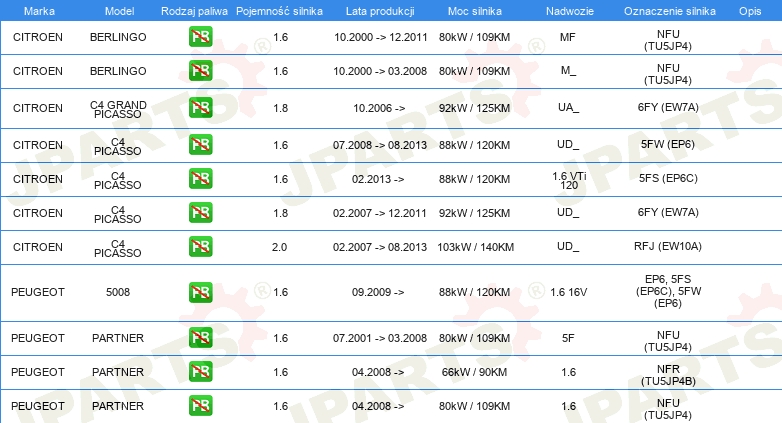Click the UA_ body cell
782x423 pixels.
(x=568, y=107)
